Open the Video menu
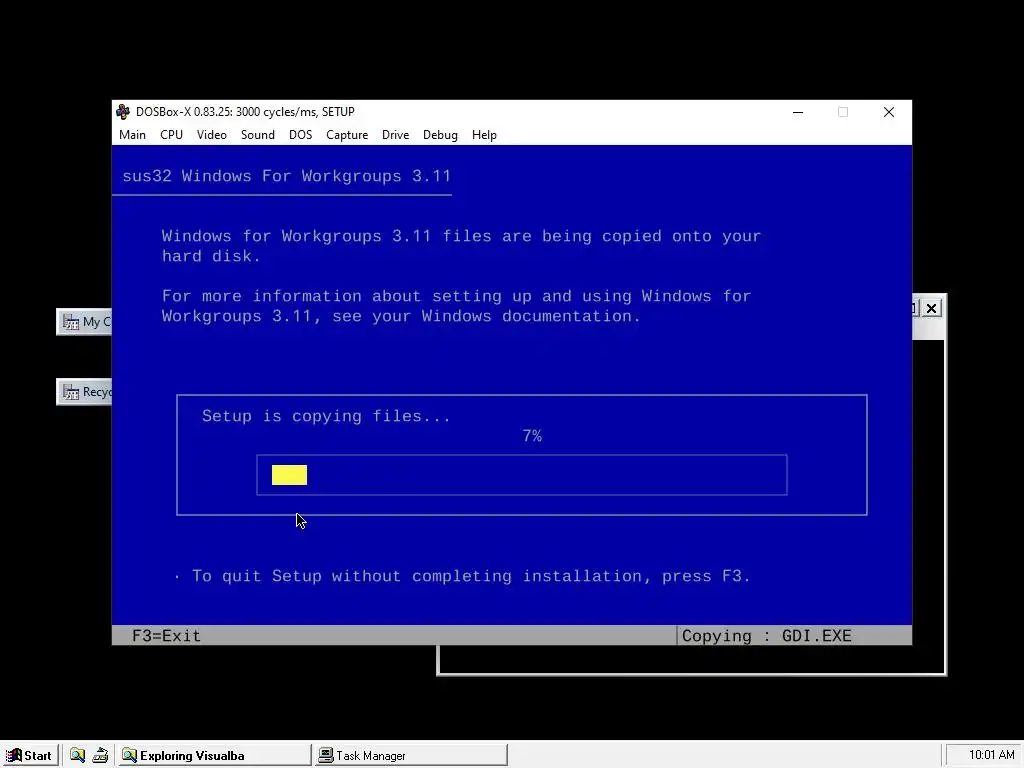 pos(212,135)
